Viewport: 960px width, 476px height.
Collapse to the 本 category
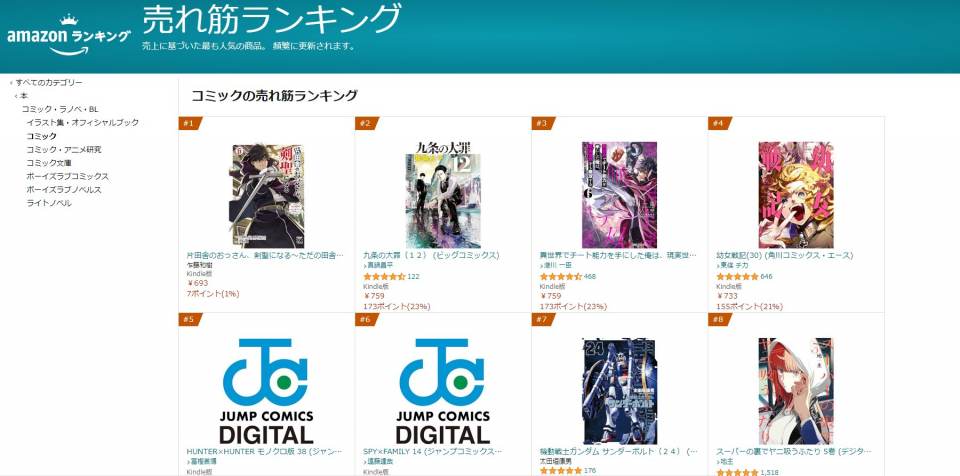pyautogui.click(x=23, y=96)
